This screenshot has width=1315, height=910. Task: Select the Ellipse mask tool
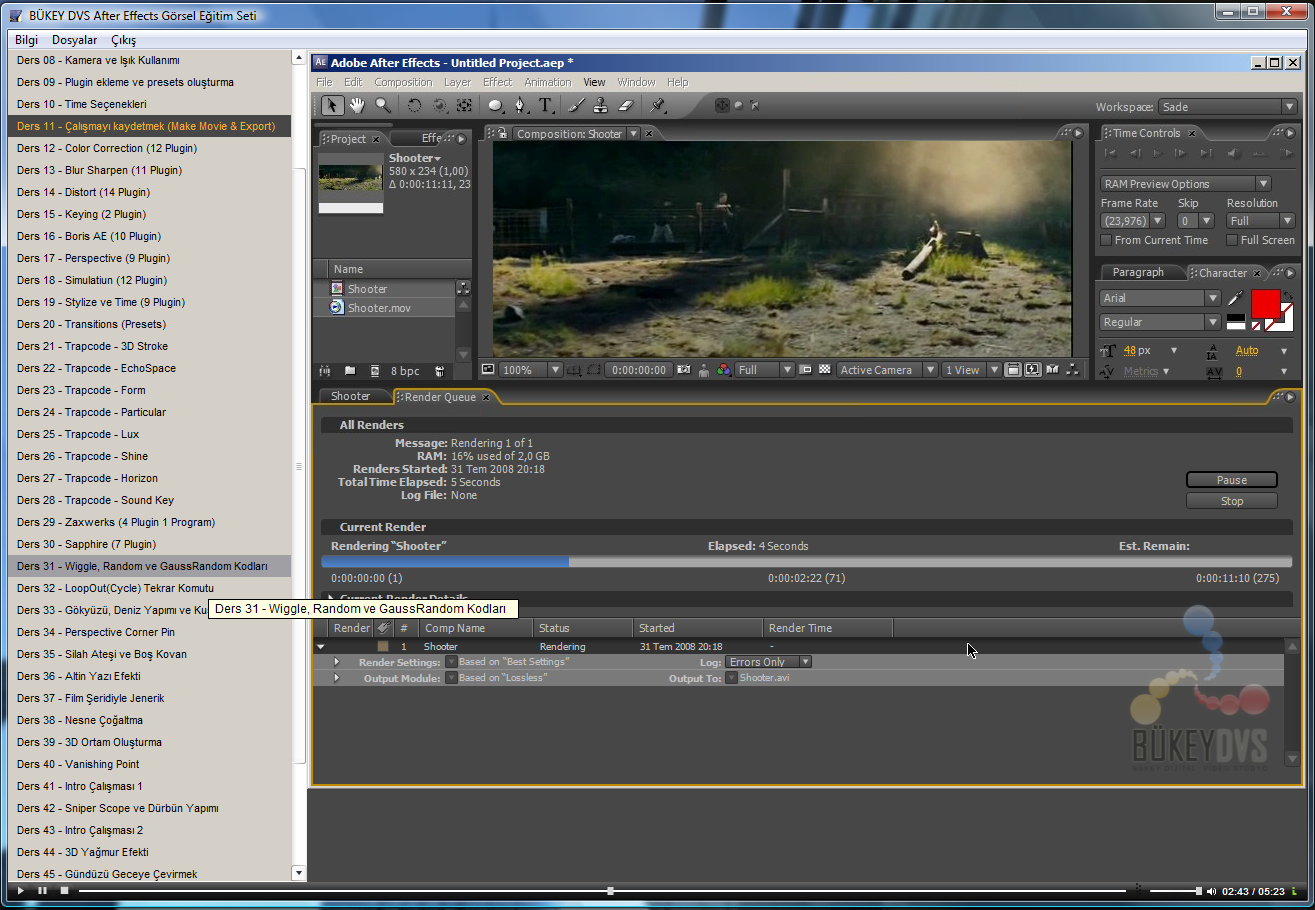(496, 105)
